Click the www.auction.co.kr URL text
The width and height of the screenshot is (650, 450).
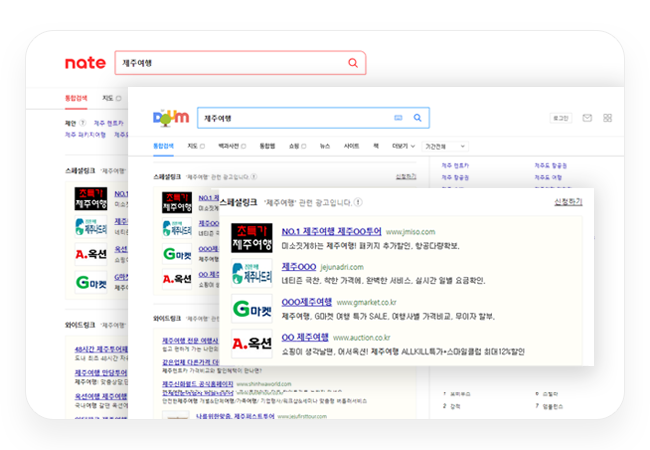[x=361, y=338]
